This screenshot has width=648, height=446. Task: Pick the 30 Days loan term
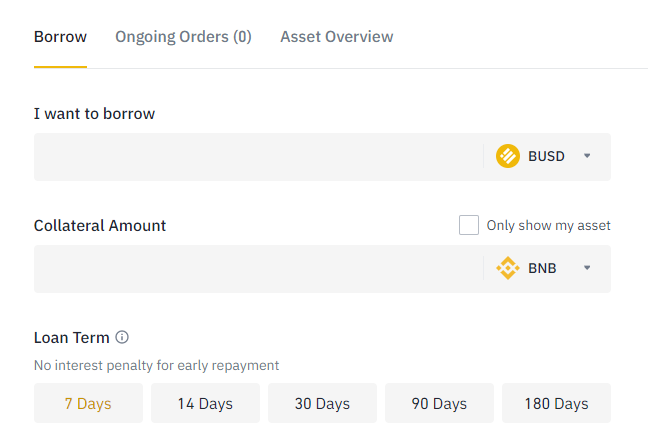tap(322, 404)
